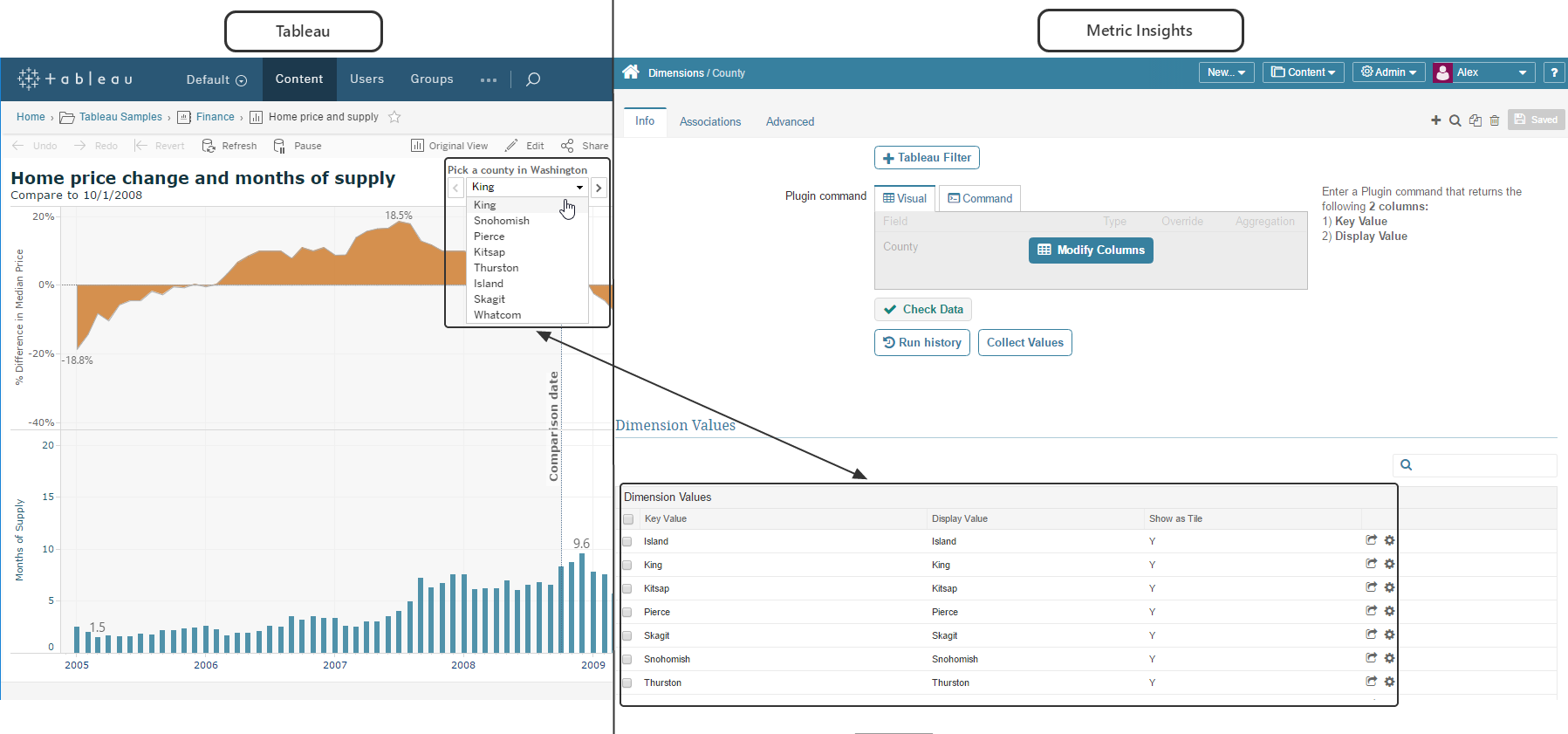The image size is (1568, 734).
Task: Click the Tableau search magnifier icon
Action: (x=533, y=79)
